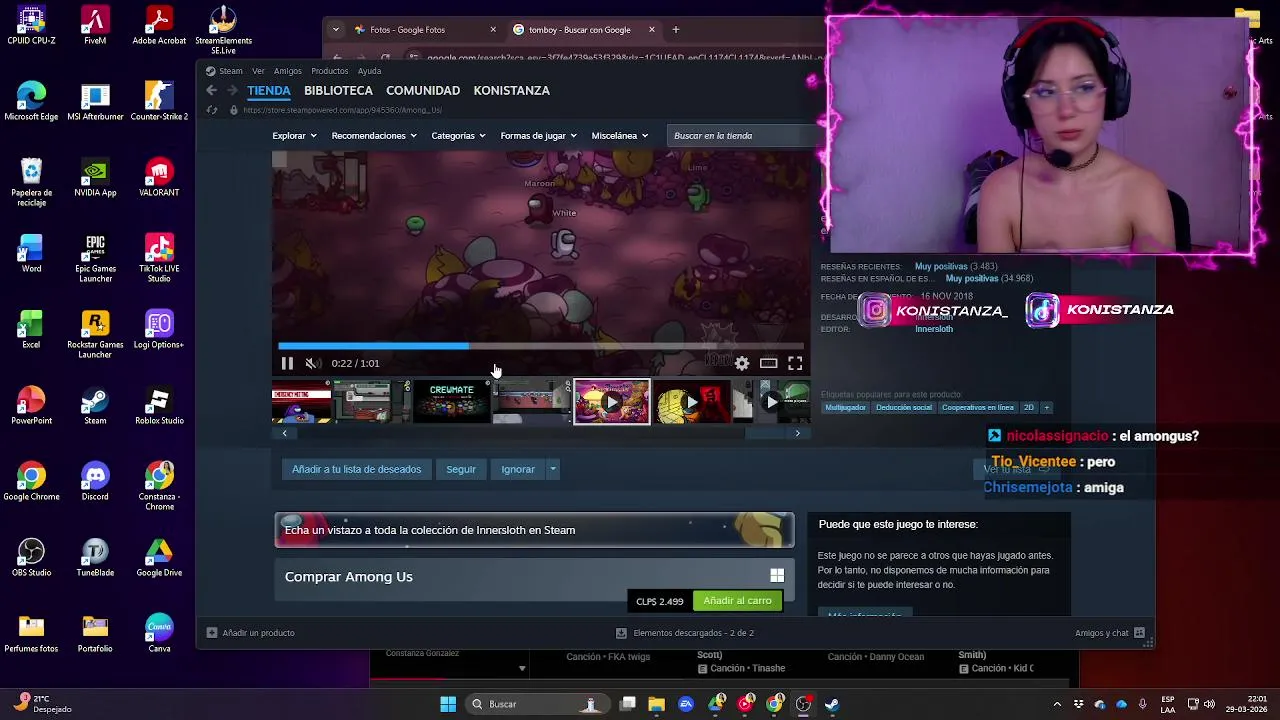Seek along the trailer progress bar
Viewport: 1280px width, 720px height.
tap(540, 346)
